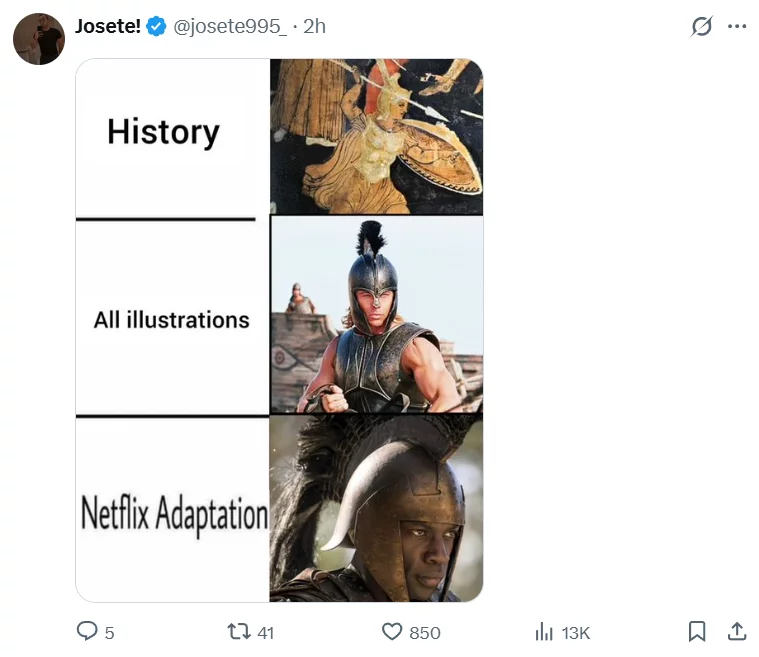This screenshot has width=759, height=657.
Task: Open Josete's profile picture avatar
Action: coord(39,39)
